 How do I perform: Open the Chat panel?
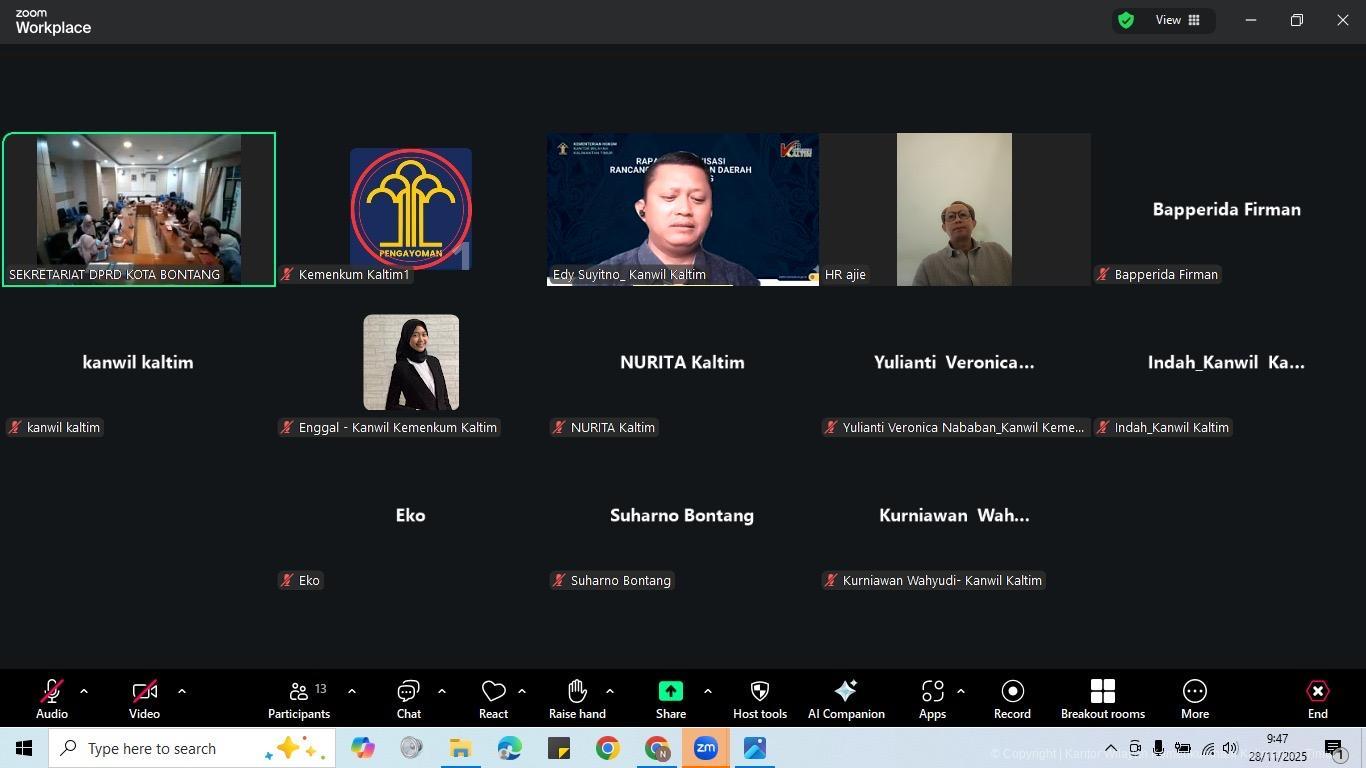point(408,699)
